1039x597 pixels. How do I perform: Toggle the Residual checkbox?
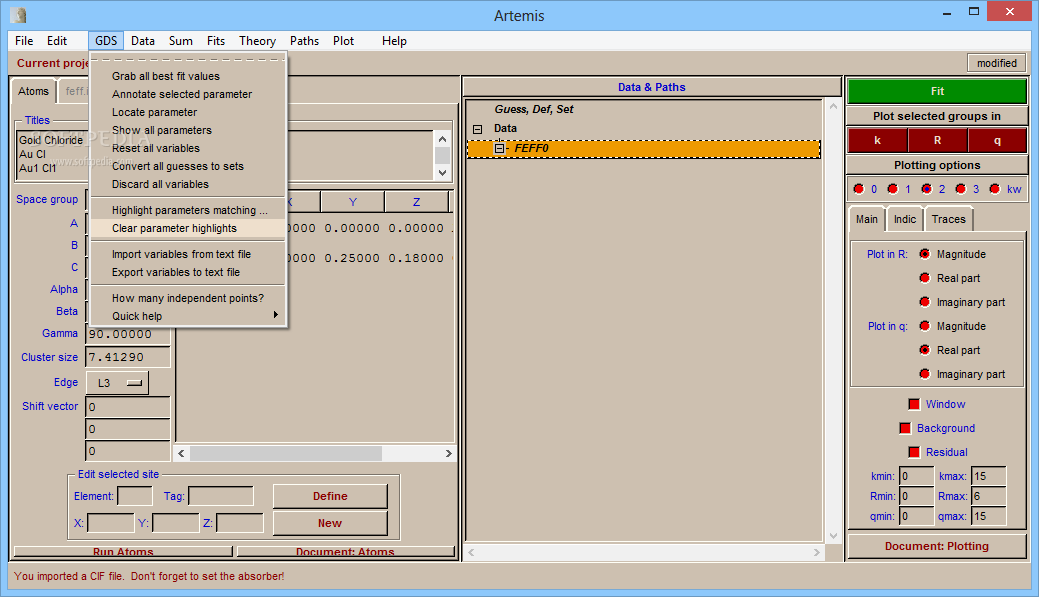[x=914, y=452]
